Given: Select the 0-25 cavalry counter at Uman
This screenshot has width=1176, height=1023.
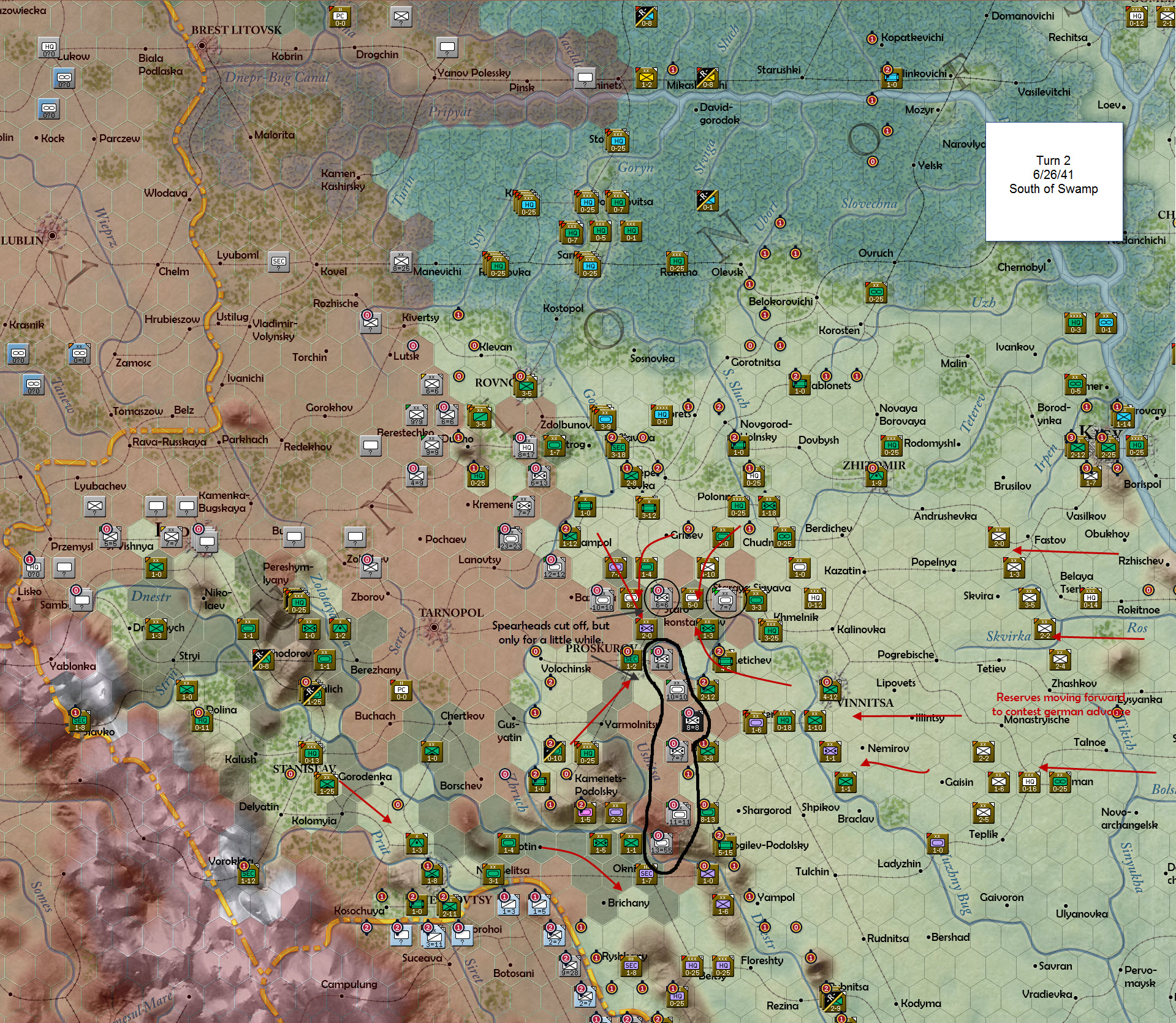Looking at the screenshot, I should (1060, 782).
